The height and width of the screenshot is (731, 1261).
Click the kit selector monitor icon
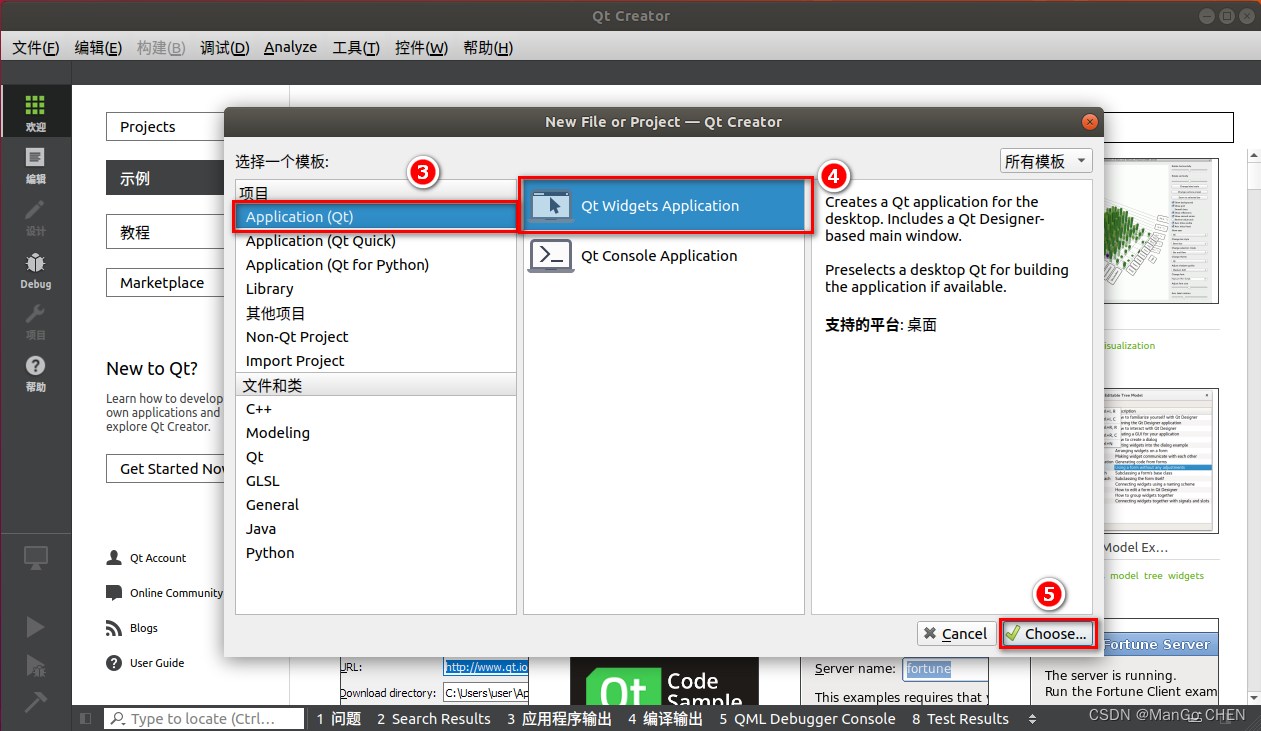click(35, 558)
